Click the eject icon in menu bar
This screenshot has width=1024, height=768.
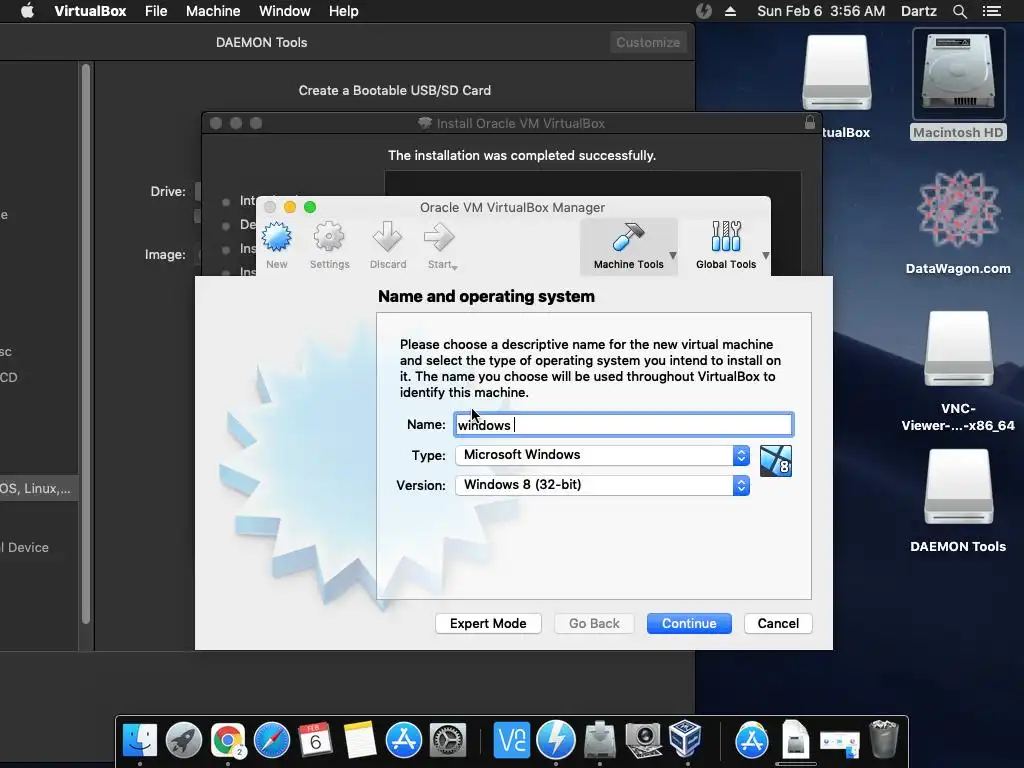pos(730,11)
